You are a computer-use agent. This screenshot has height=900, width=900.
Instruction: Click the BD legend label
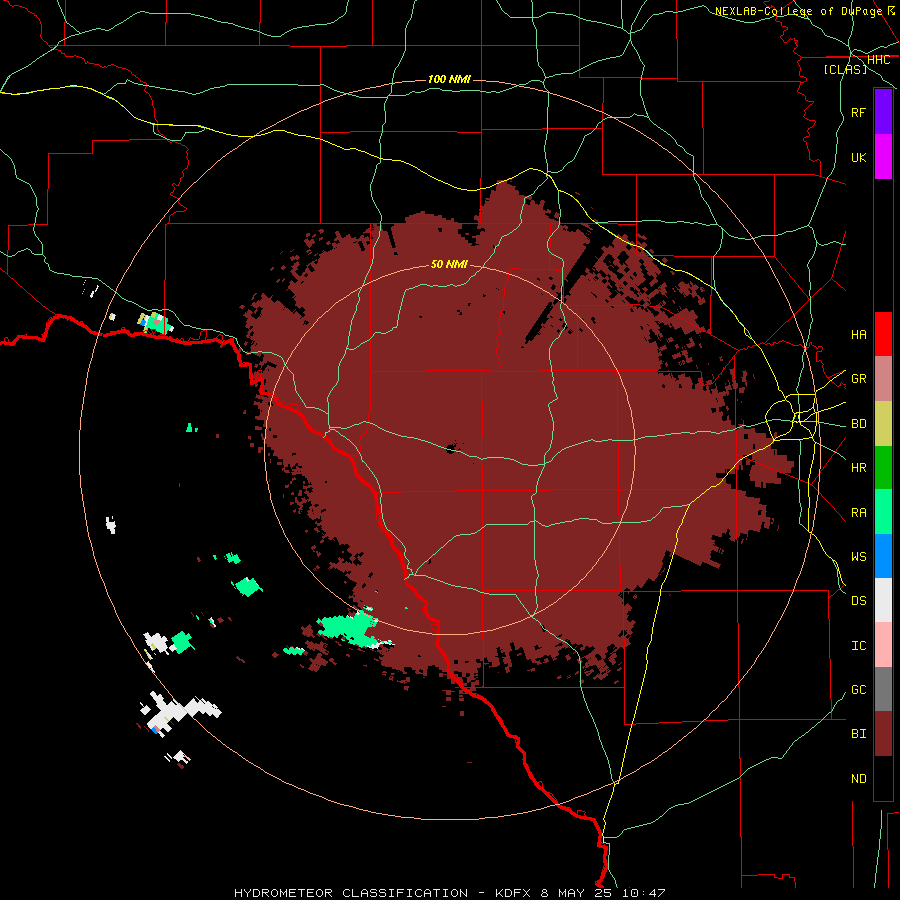[859, 424]
